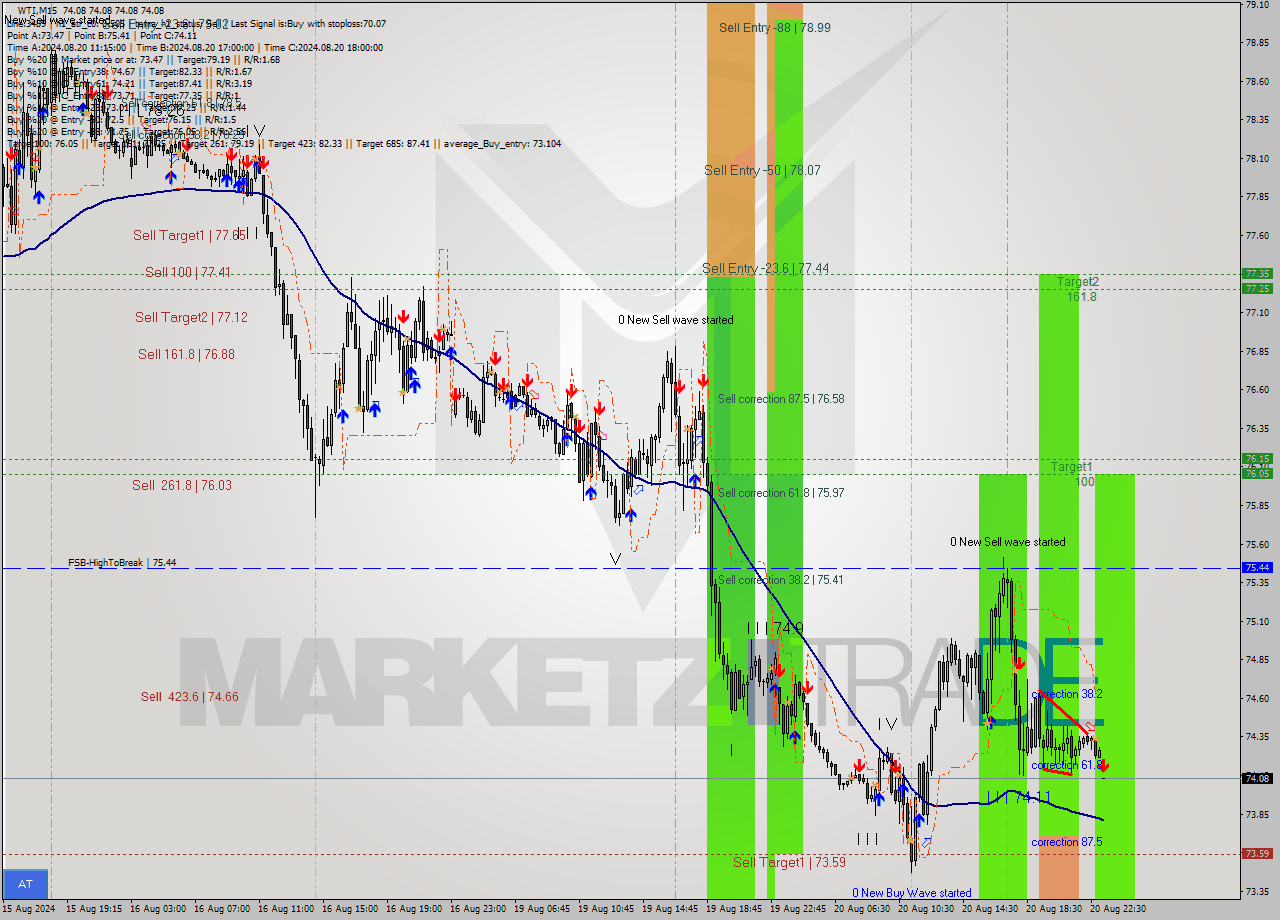
Task: Click 'Sell correction 61.8 | 75.97' text
Action: pos(781,492)
